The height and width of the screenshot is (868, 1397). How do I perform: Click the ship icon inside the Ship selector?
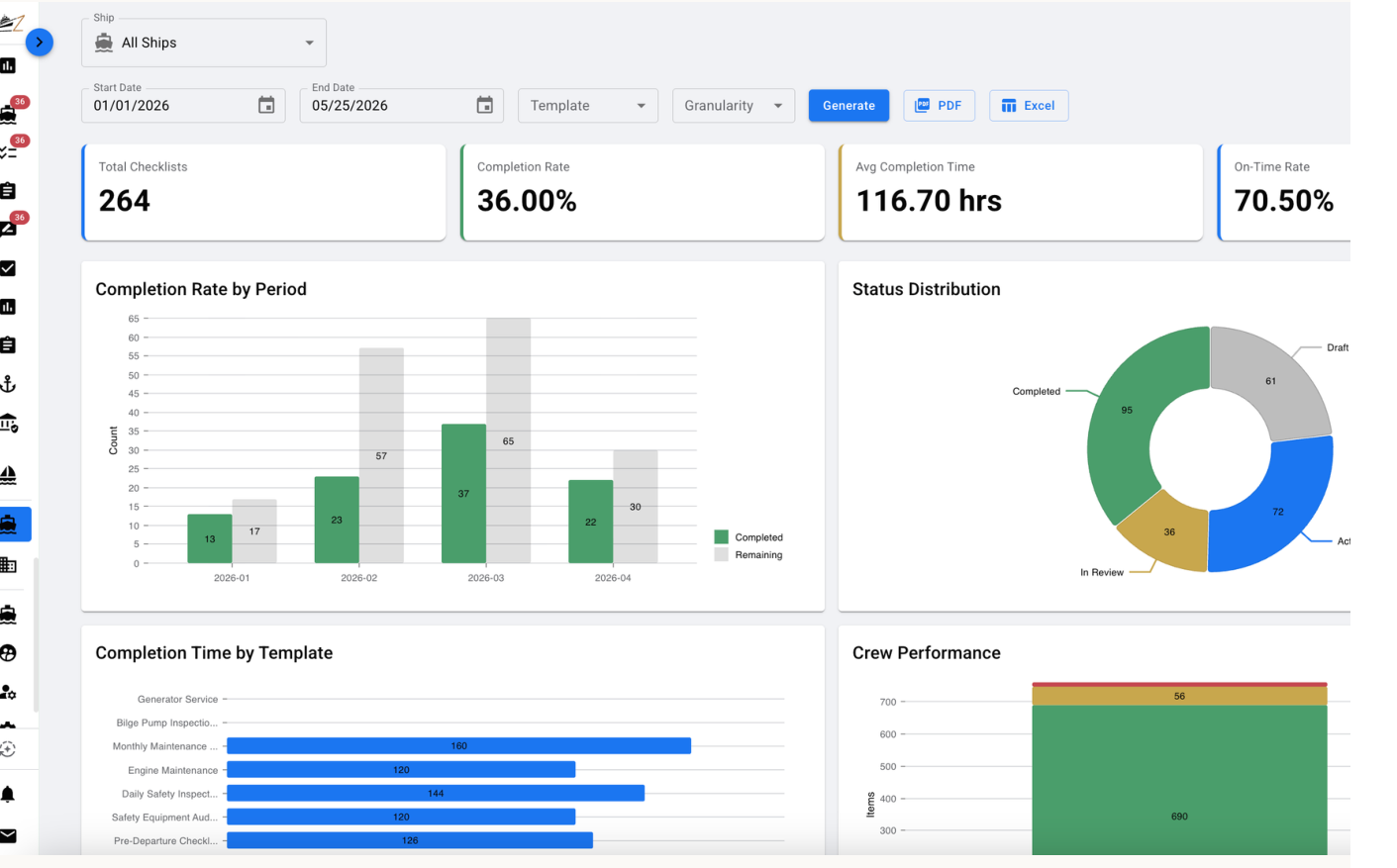click(x=104, y=43)
